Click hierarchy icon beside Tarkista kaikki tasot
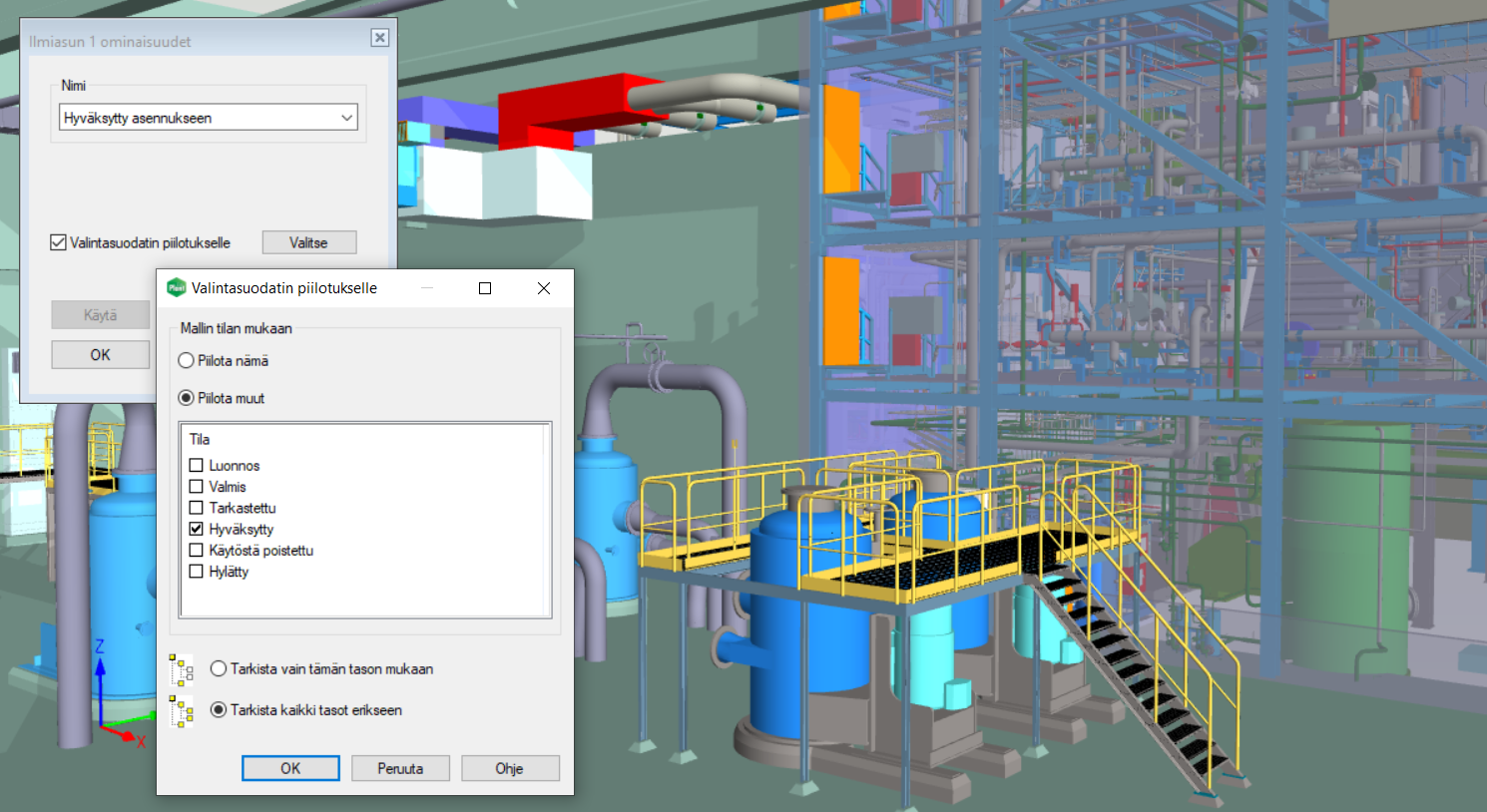 [182, 710]
